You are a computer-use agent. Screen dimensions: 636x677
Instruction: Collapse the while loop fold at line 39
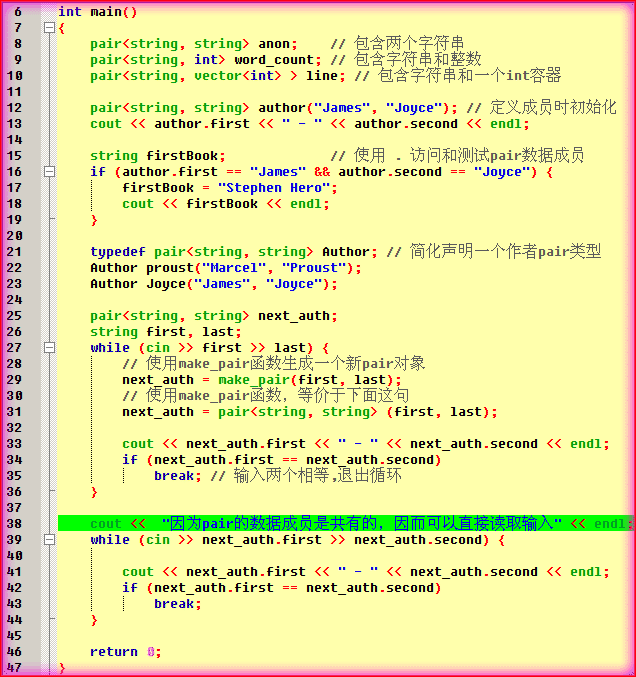[x=50, y=540]
